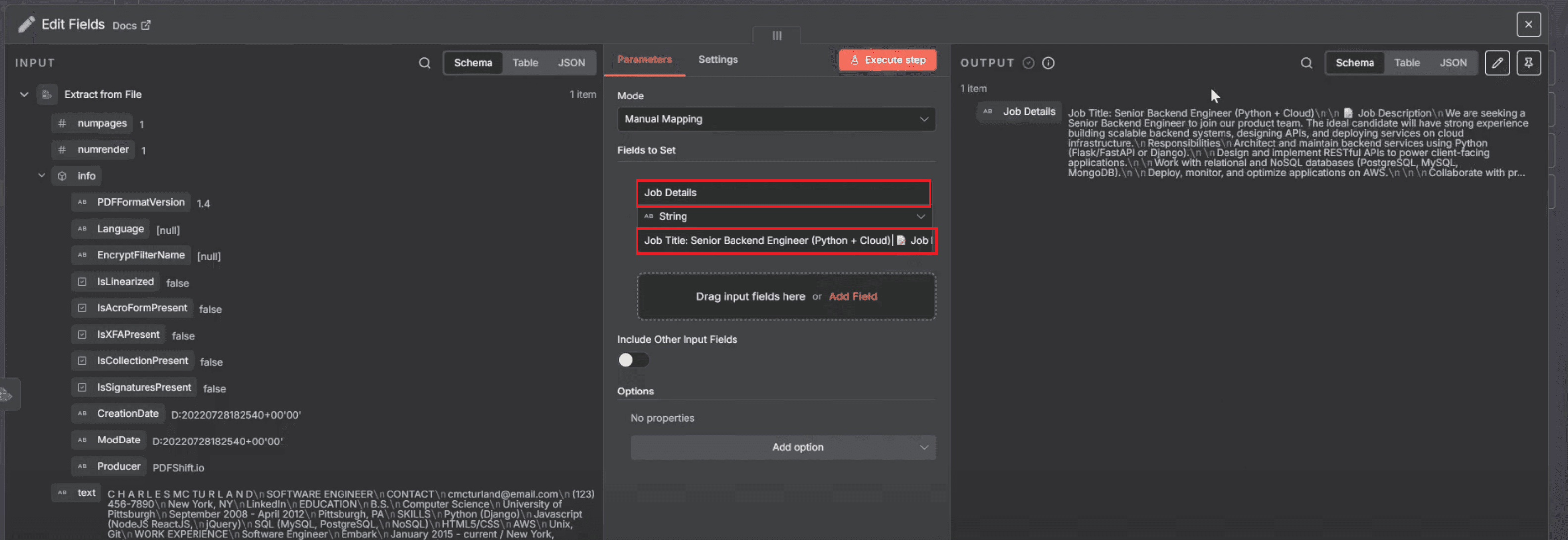Image resolution: width=1568 pixels, height=540 pixels.
Task: Click the string icon beside PDFFormatVersion
Action: point(82,202)
